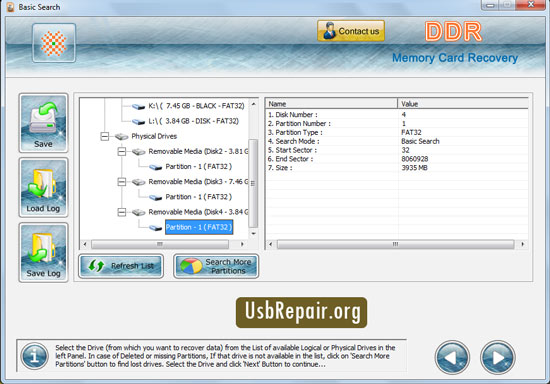Select the '4. Search Mode :' row
This screenshot has width=550, height=384.
397,141
